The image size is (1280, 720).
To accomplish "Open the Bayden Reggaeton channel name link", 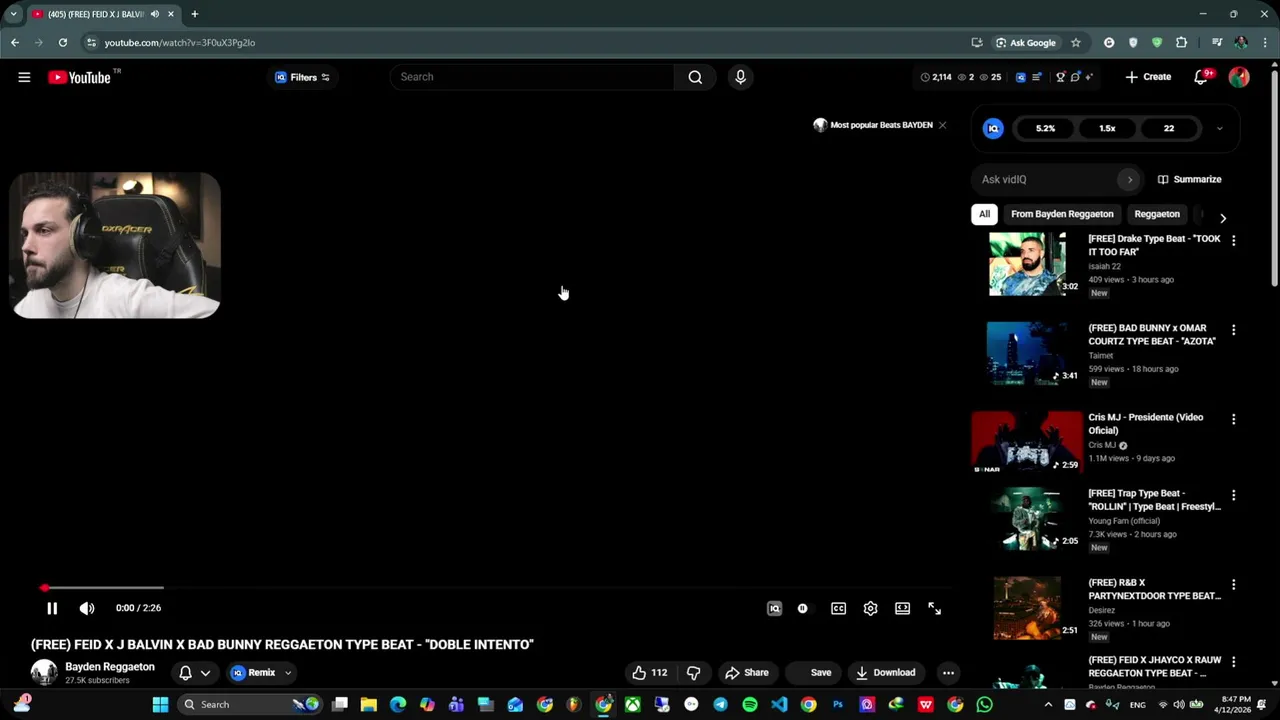I will (x=110, y=667).
